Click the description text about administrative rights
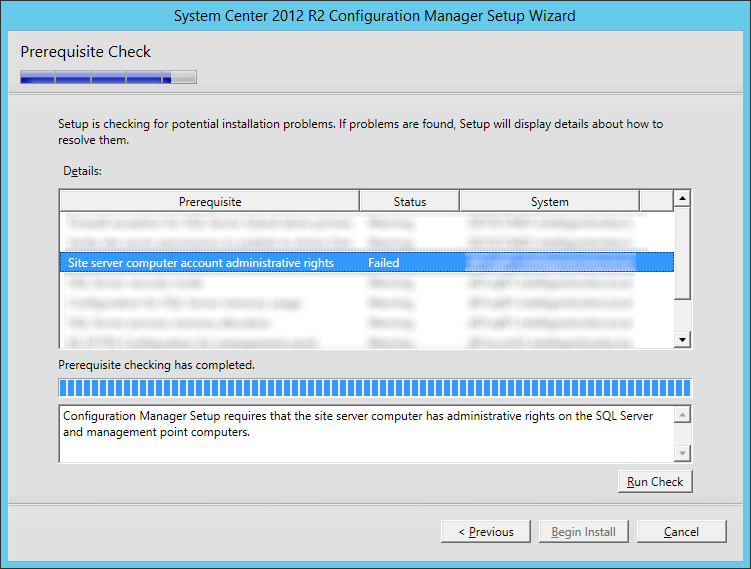The image size is (751, 569). 358,424
